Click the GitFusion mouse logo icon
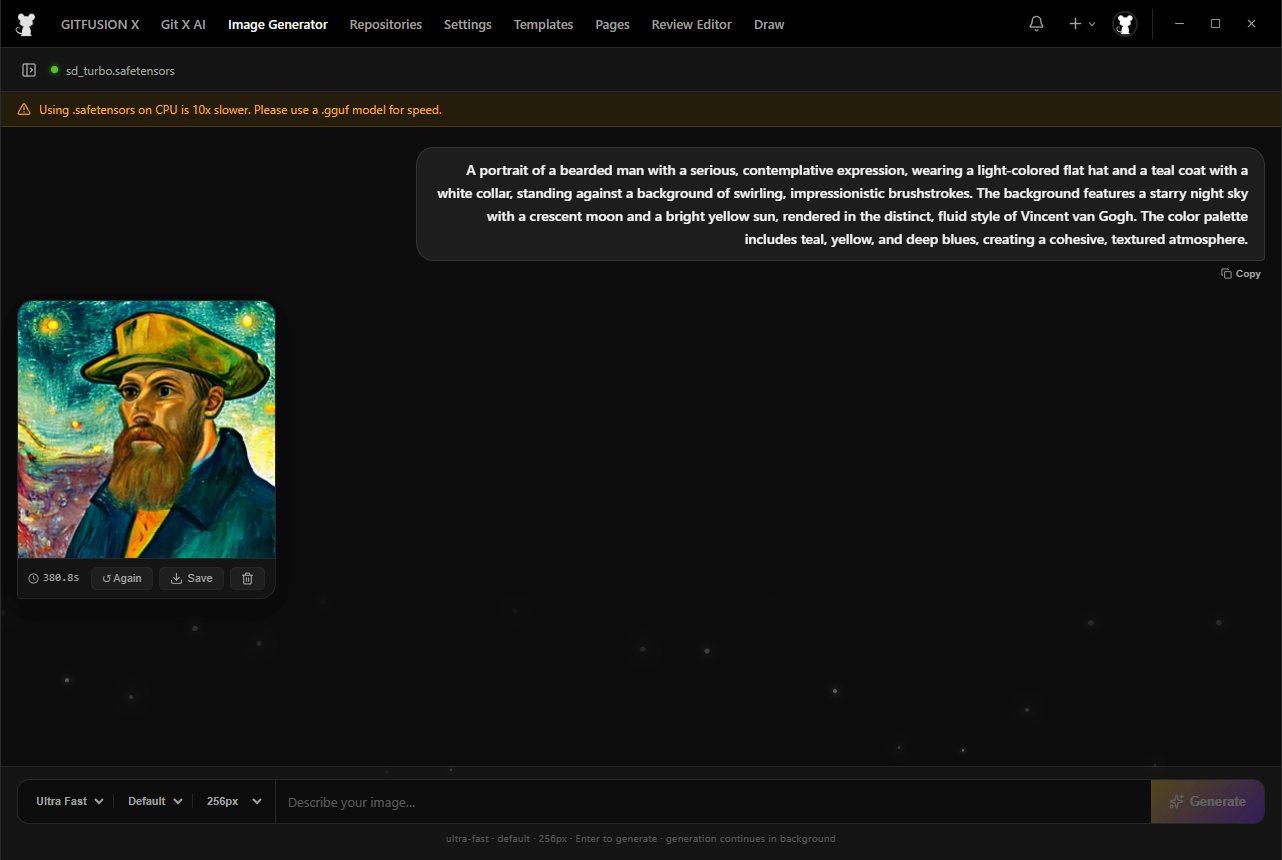The height and width of the screenshot is (860, 1282). (26, 24)
